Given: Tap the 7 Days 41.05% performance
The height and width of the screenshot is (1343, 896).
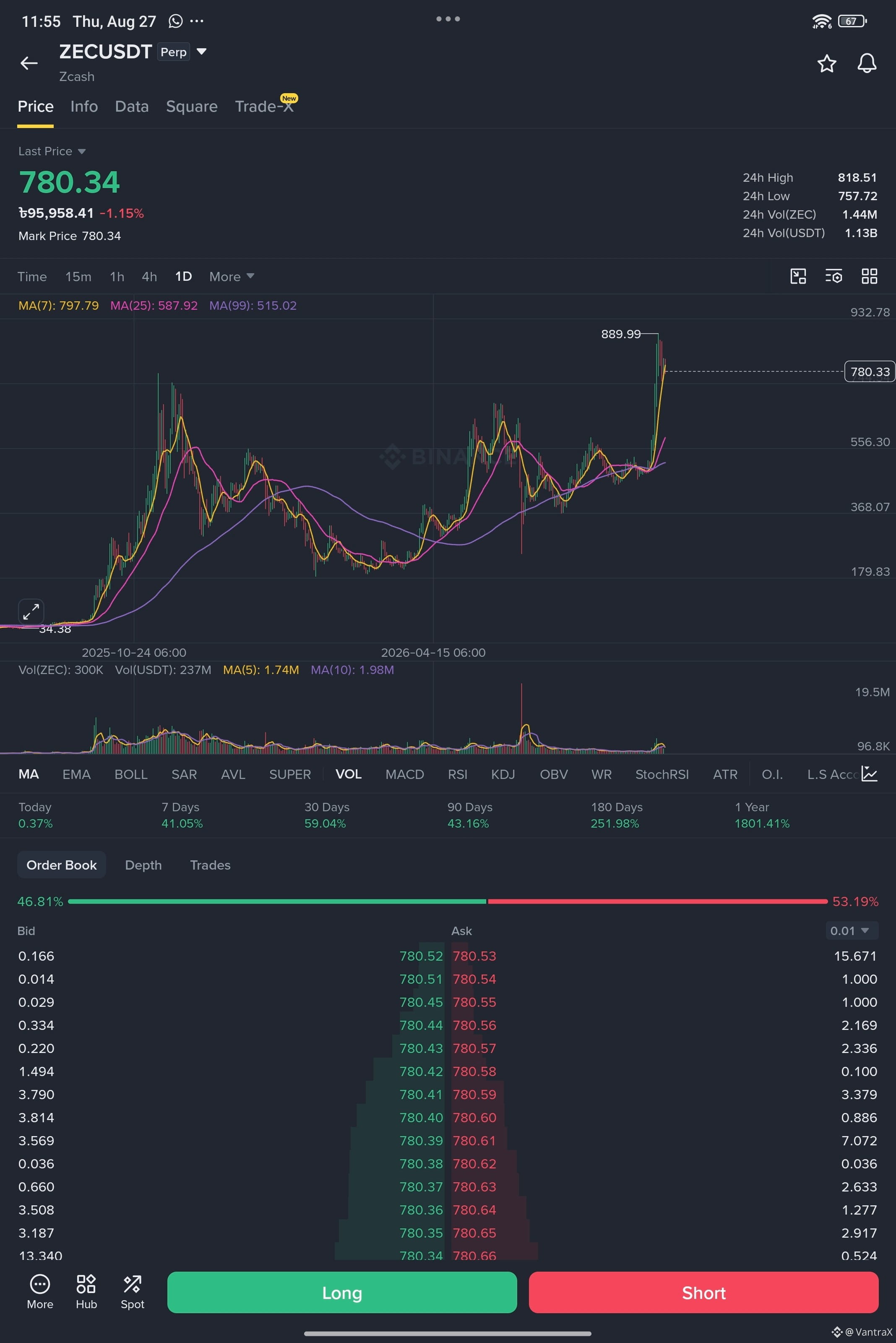Looking at the screenshot, I should (x=182, y=815).
